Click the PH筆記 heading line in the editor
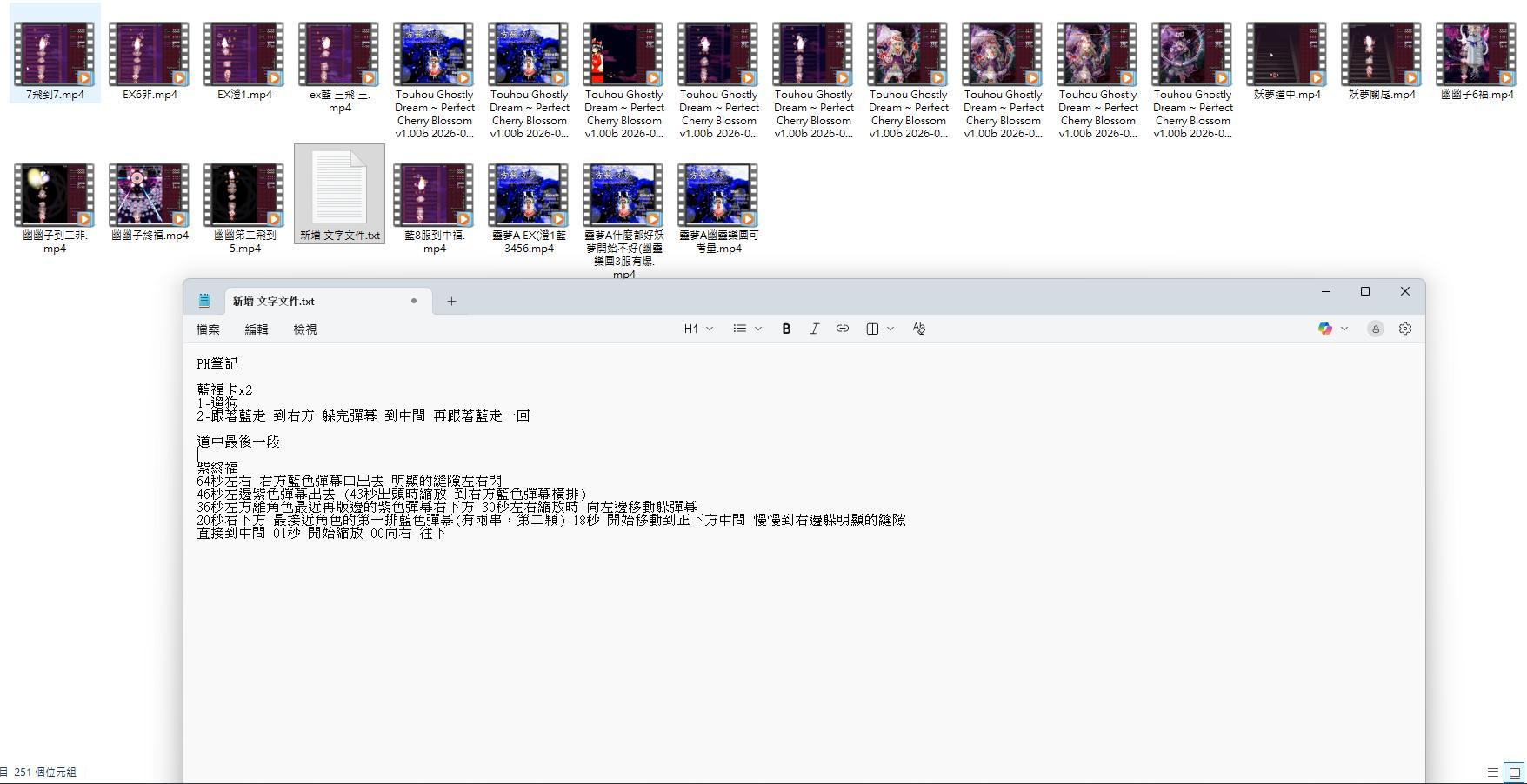Image resolution: width=1527 pixels, height=784 pixels. coord(217,363)
